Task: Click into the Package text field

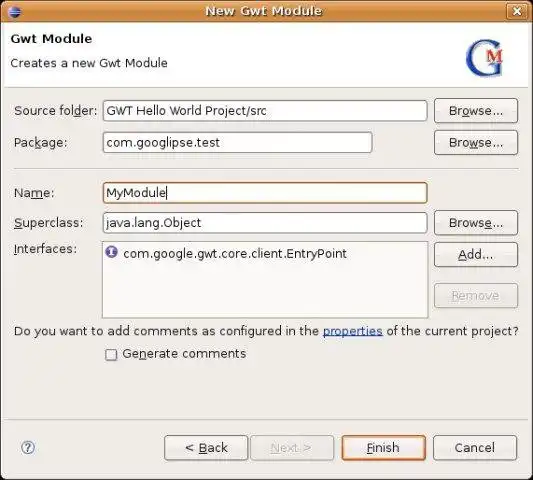Action: pos(237,143)
